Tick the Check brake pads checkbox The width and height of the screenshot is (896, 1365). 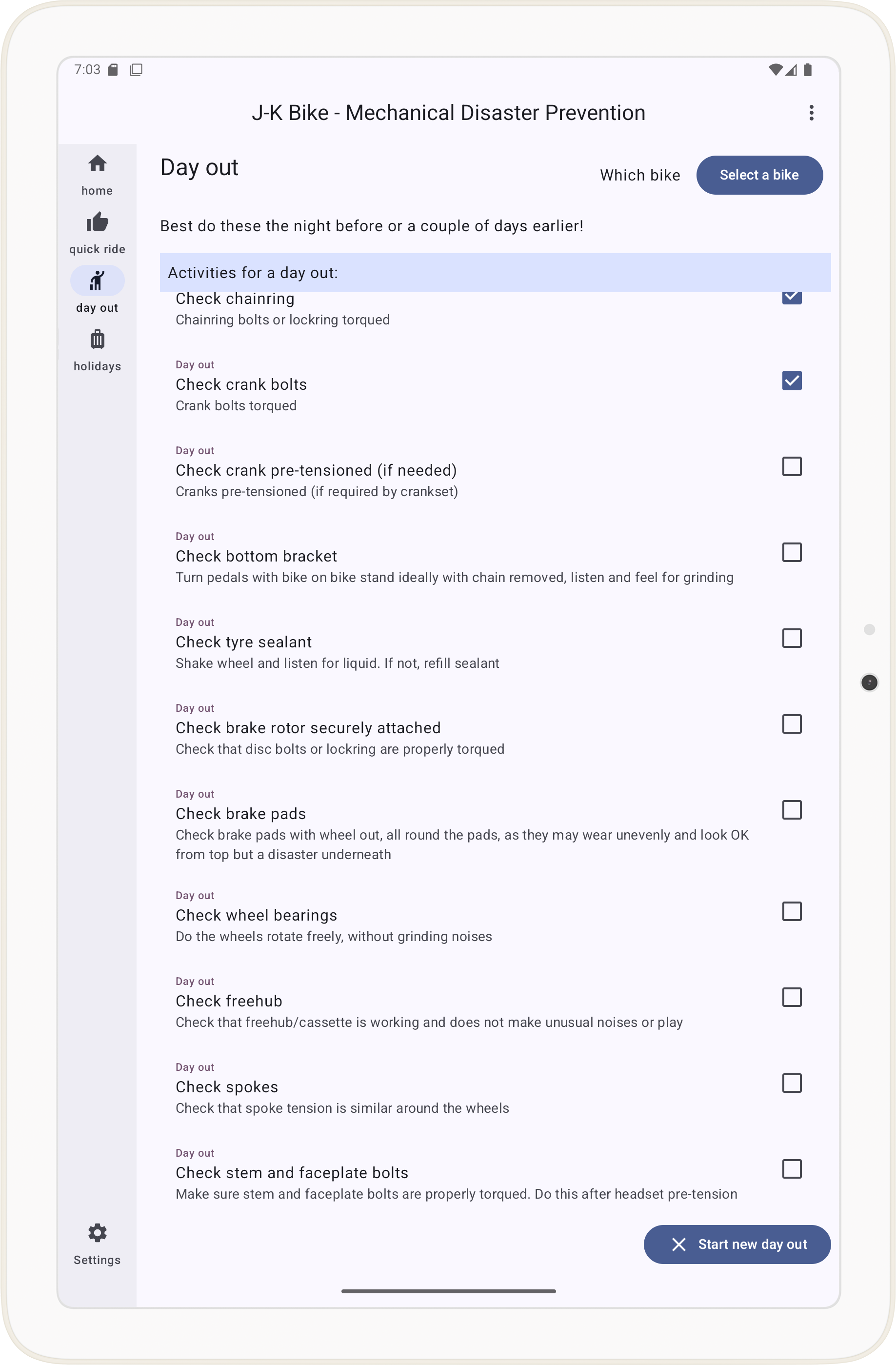pyautogui.click(x=792, y=810)
